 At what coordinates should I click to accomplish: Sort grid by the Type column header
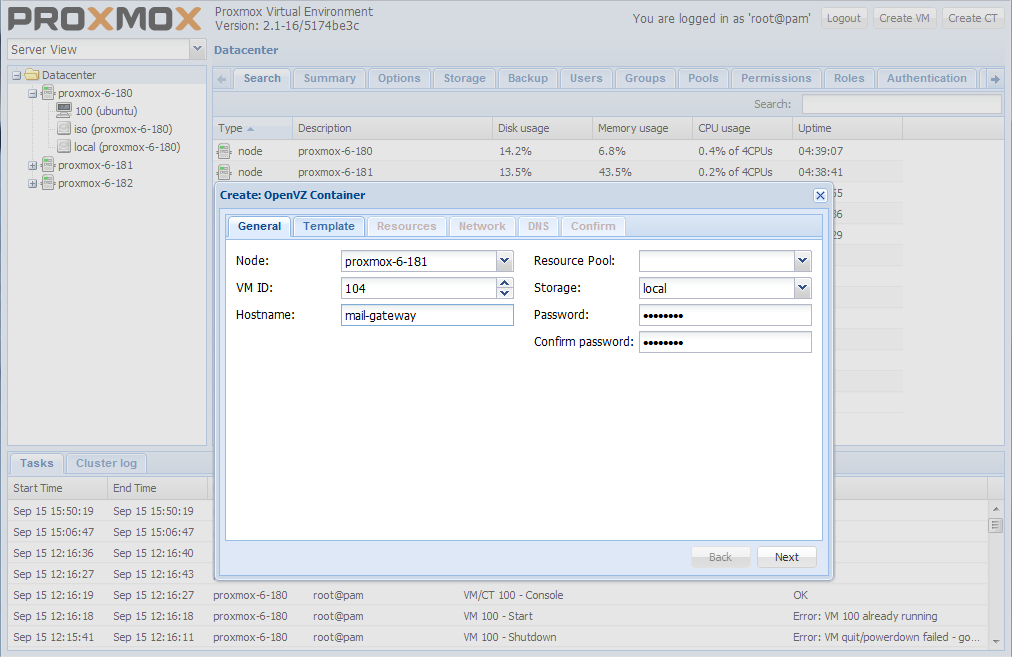click(x=252, y=128)
